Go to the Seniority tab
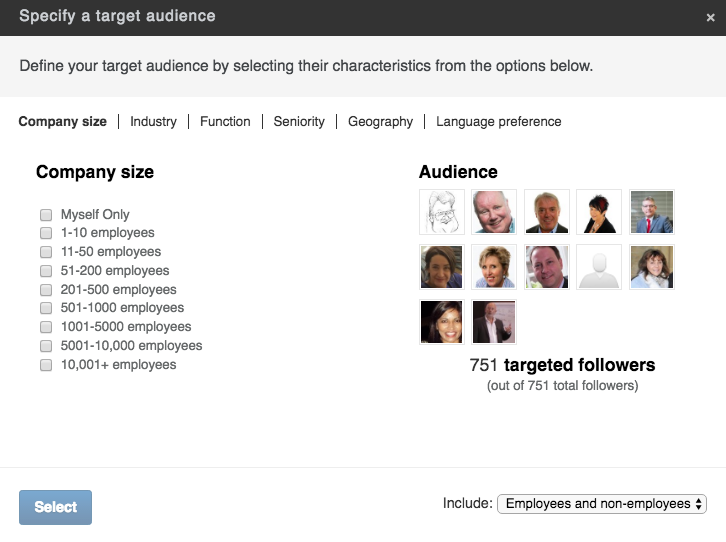 (x=299, y=121)
